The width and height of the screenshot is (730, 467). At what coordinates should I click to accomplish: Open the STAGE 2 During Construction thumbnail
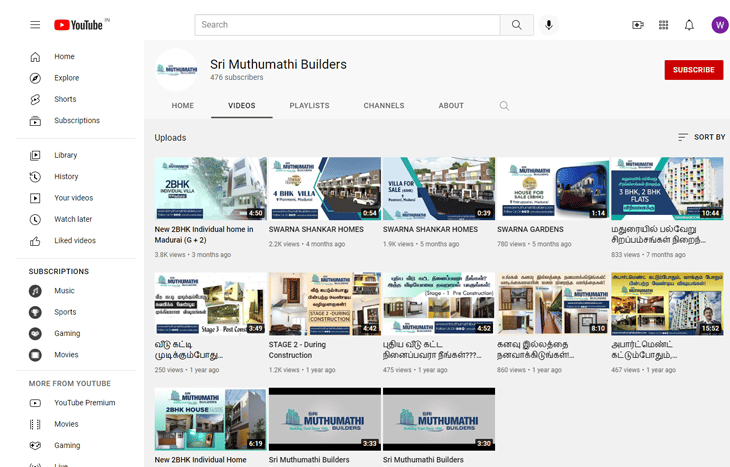324,304
